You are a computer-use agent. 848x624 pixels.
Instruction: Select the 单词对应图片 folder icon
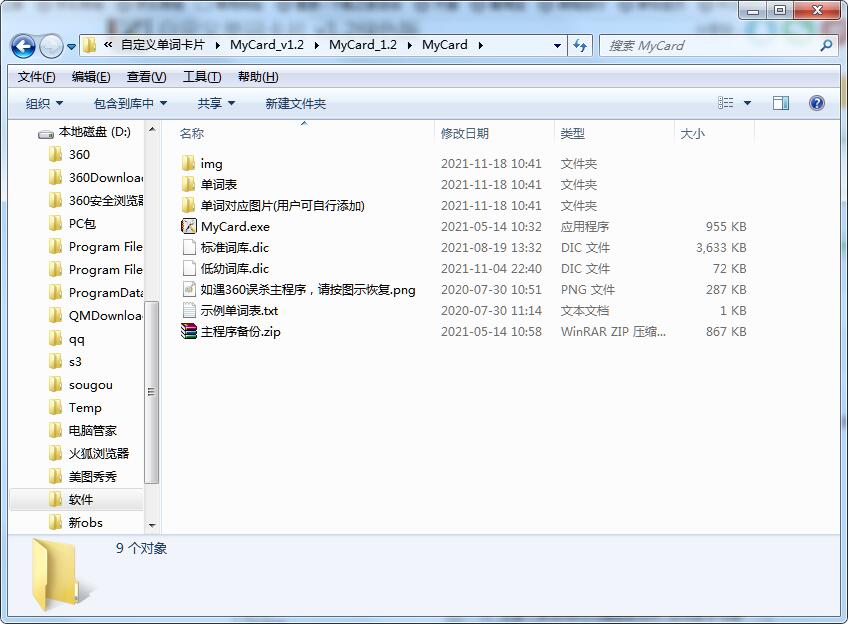[x=188, y=205]
